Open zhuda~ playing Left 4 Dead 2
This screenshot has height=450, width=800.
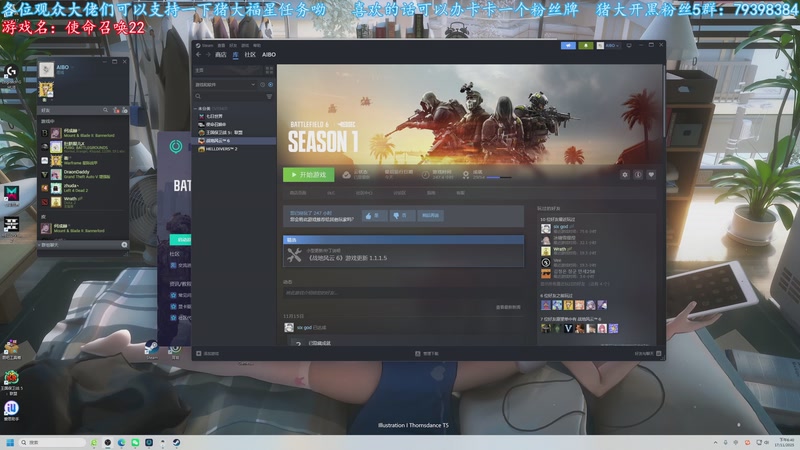pyautogui.click(x=84, y=188)
